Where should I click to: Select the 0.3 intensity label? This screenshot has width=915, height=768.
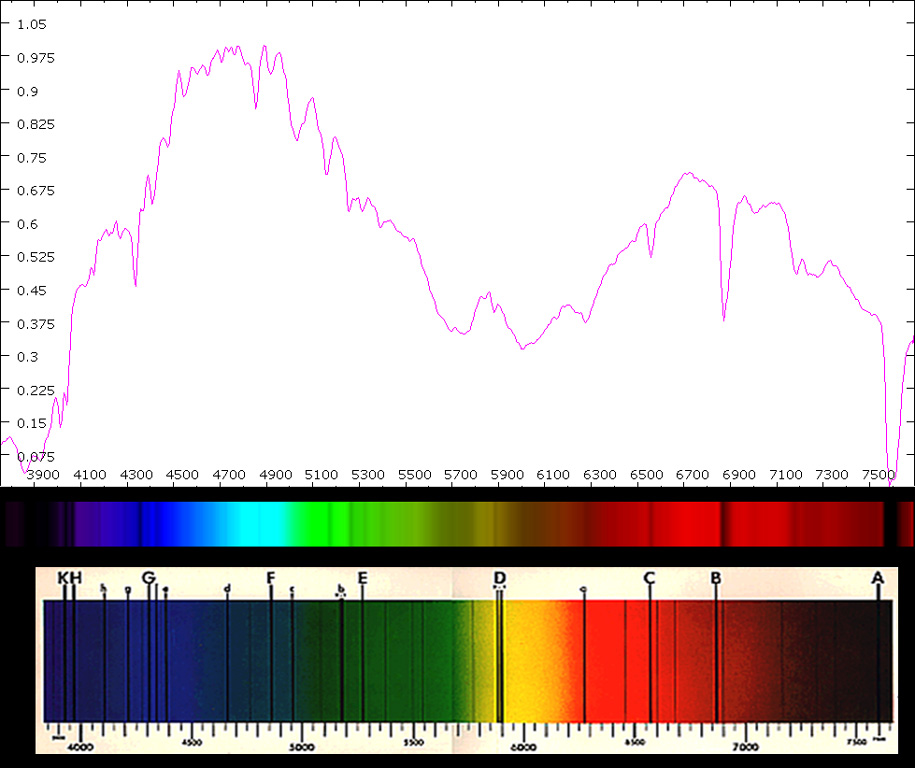[x=27, y=357]
